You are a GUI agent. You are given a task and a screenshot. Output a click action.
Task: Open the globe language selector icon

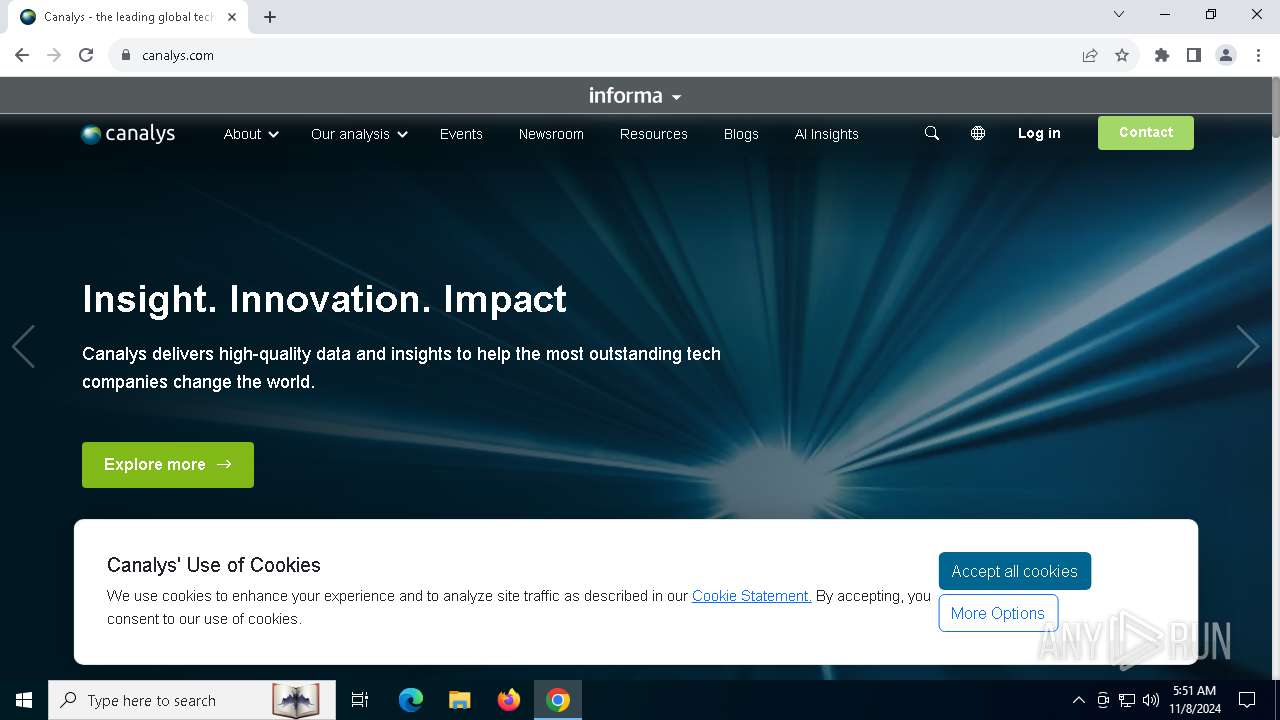(x=978, y=133)
